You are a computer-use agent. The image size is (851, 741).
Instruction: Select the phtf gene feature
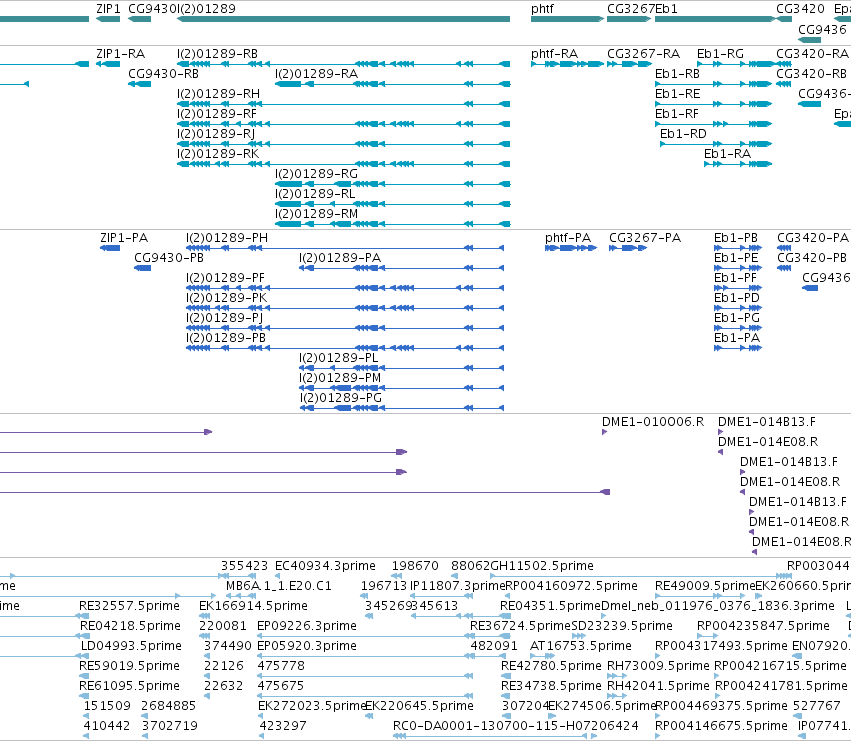(x=567, y=19)
